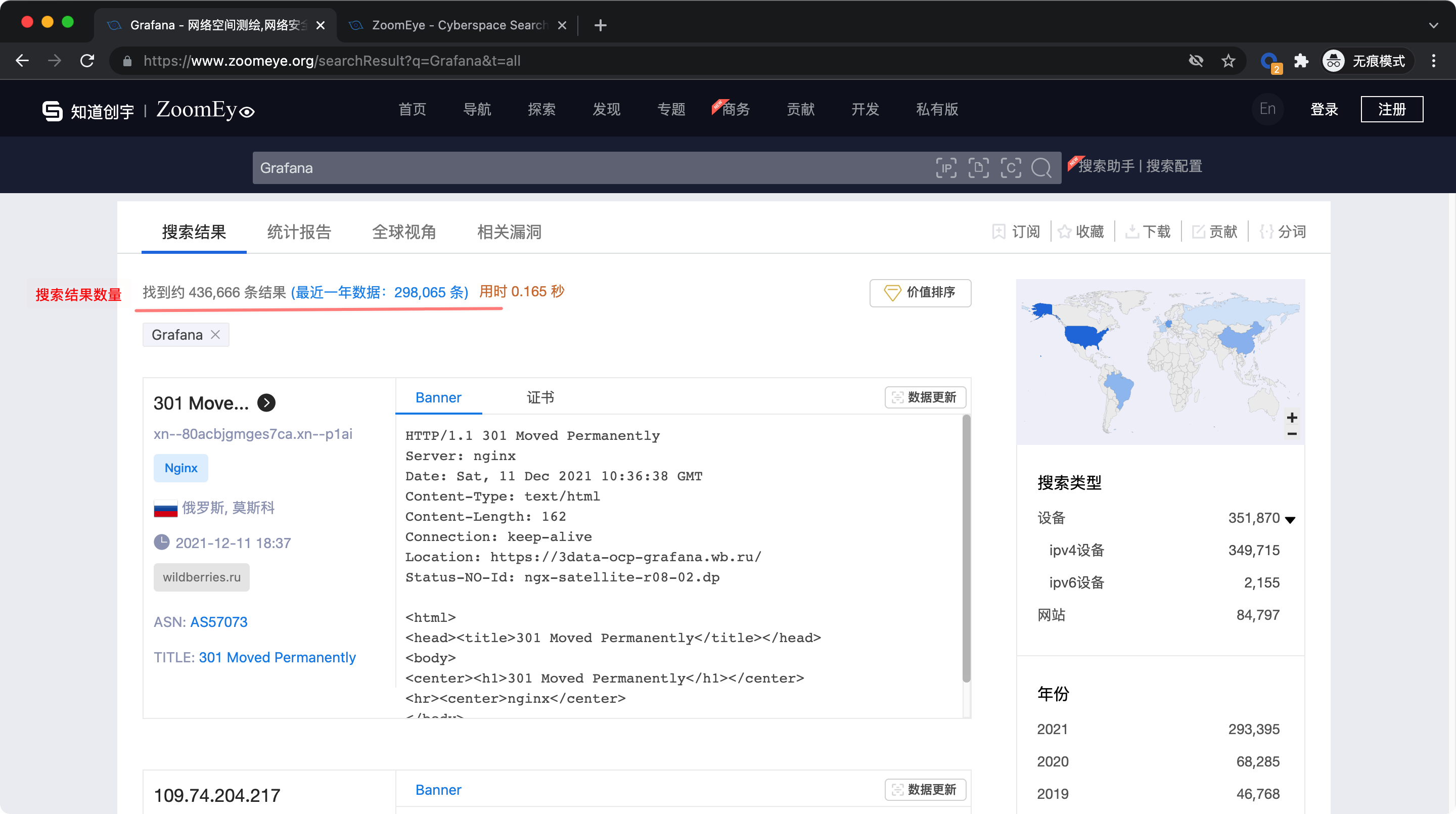
Task: Click the IP search icon in search bar
Action: click(x=945, y=168)
